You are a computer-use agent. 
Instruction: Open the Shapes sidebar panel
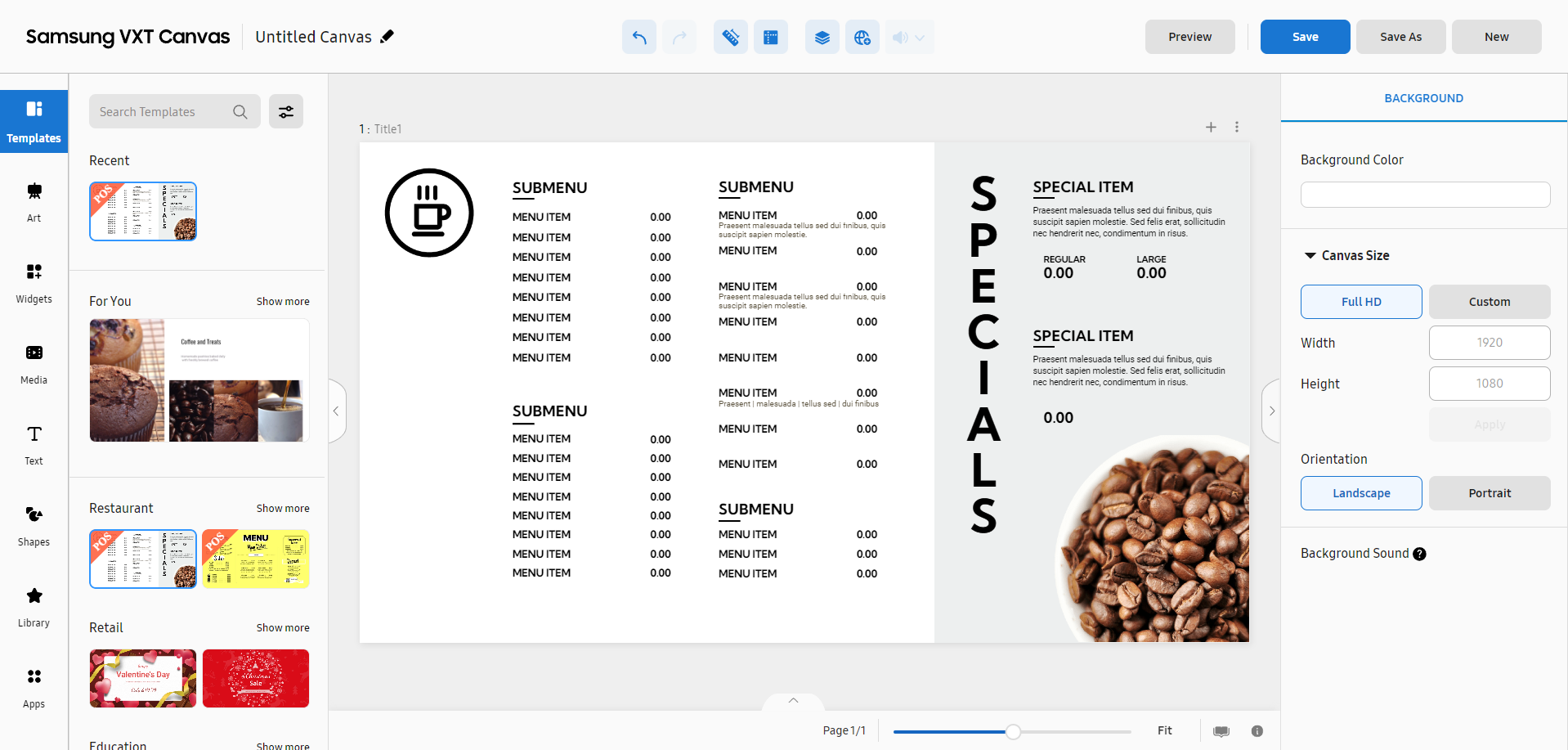coord(34,525)
